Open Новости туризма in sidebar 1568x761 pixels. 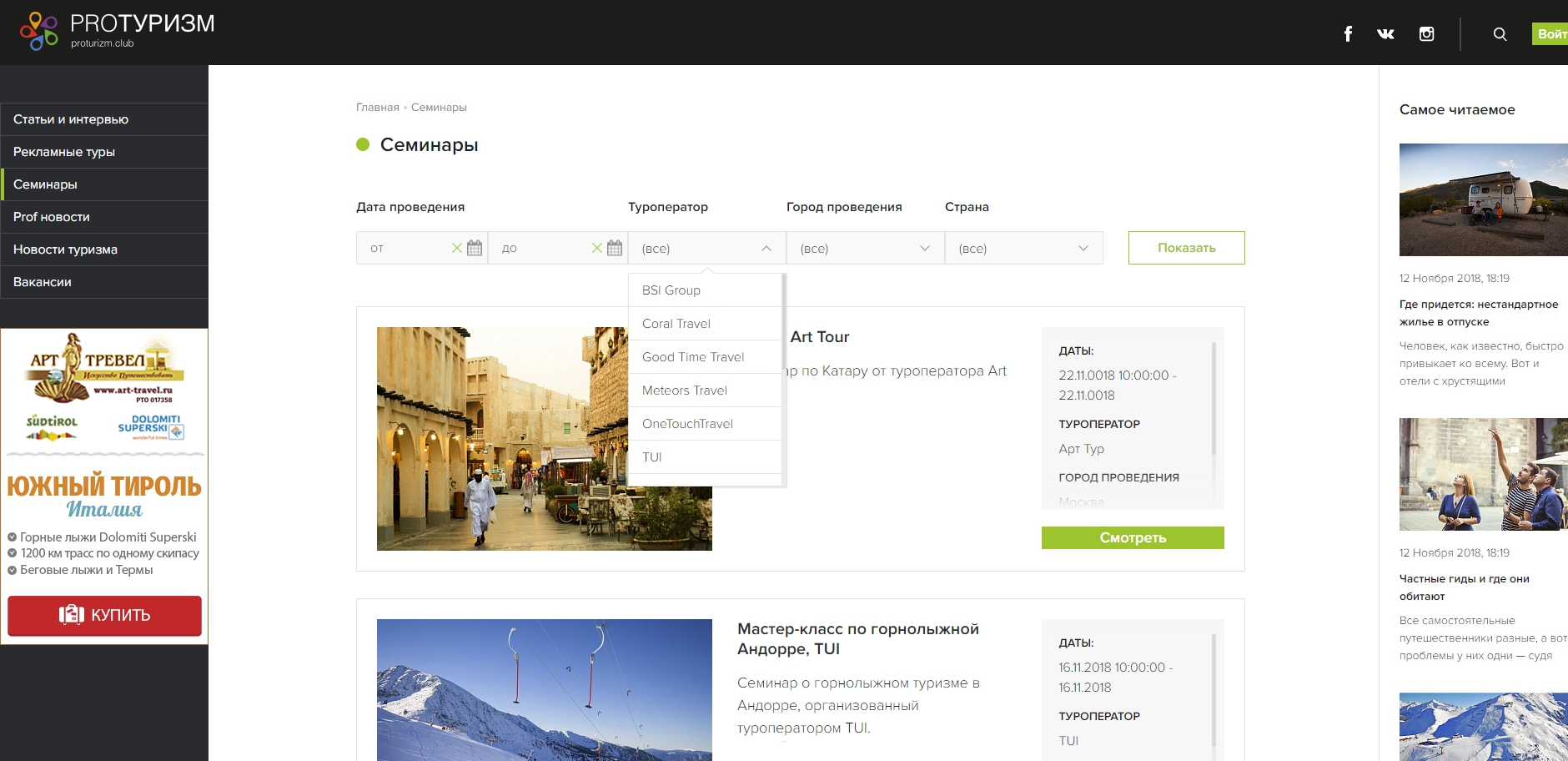(104, 249)
